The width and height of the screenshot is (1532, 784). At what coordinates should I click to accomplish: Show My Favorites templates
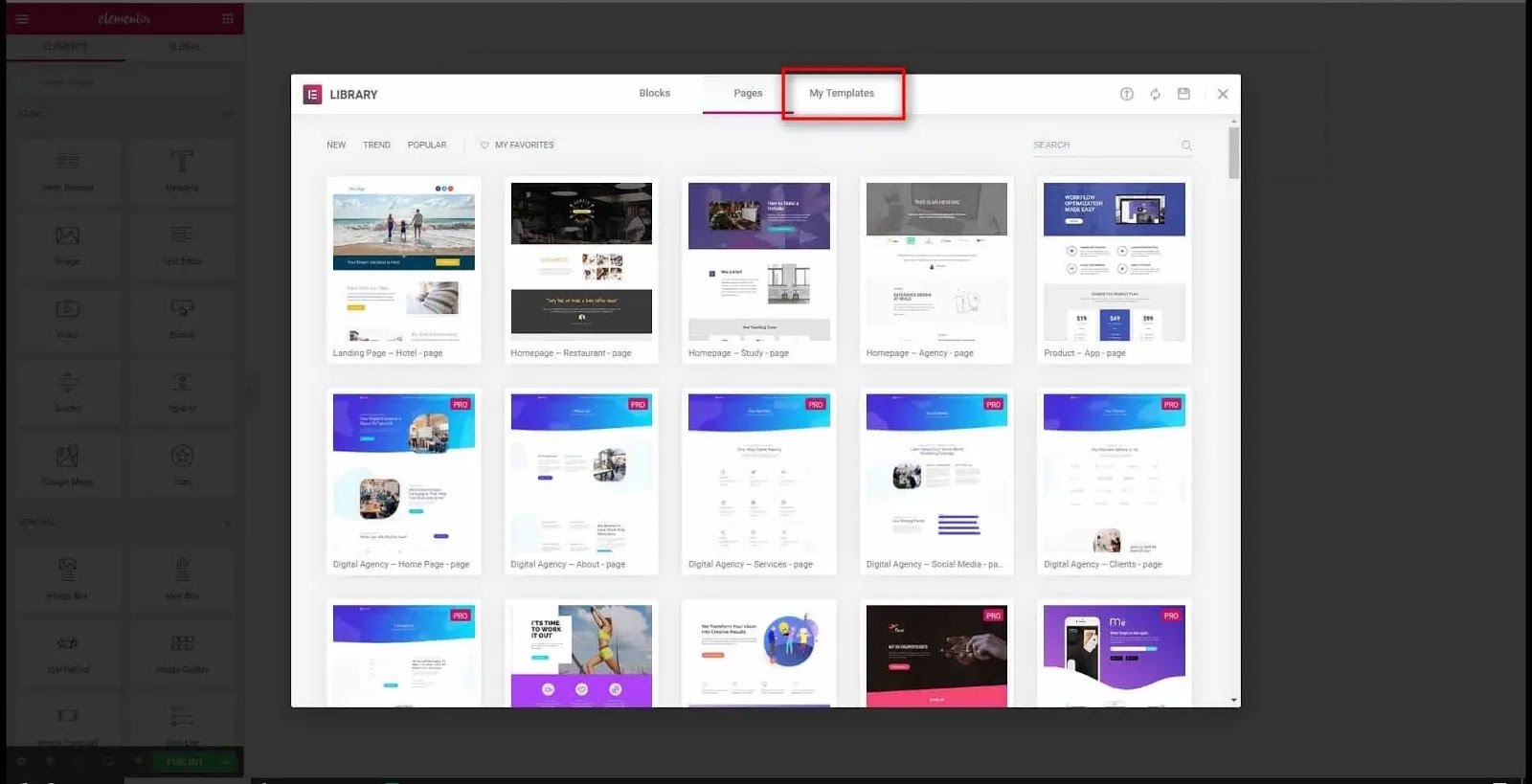(x=524, y=146)
